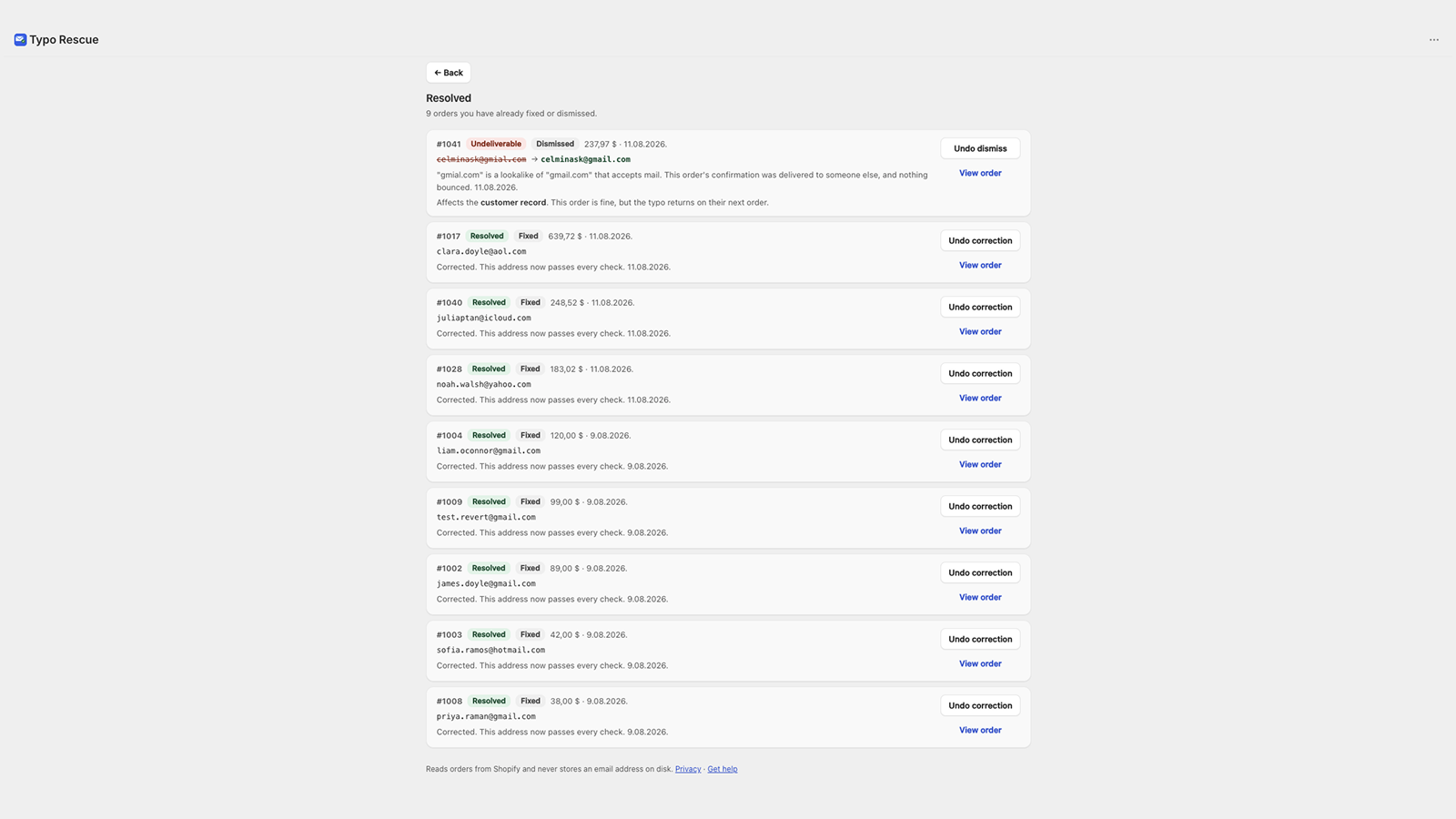Image resolution: width=1456 pixels, height=819 pixels.
Task: Open the three-dot more options menu
Action: coord(1434,40)
